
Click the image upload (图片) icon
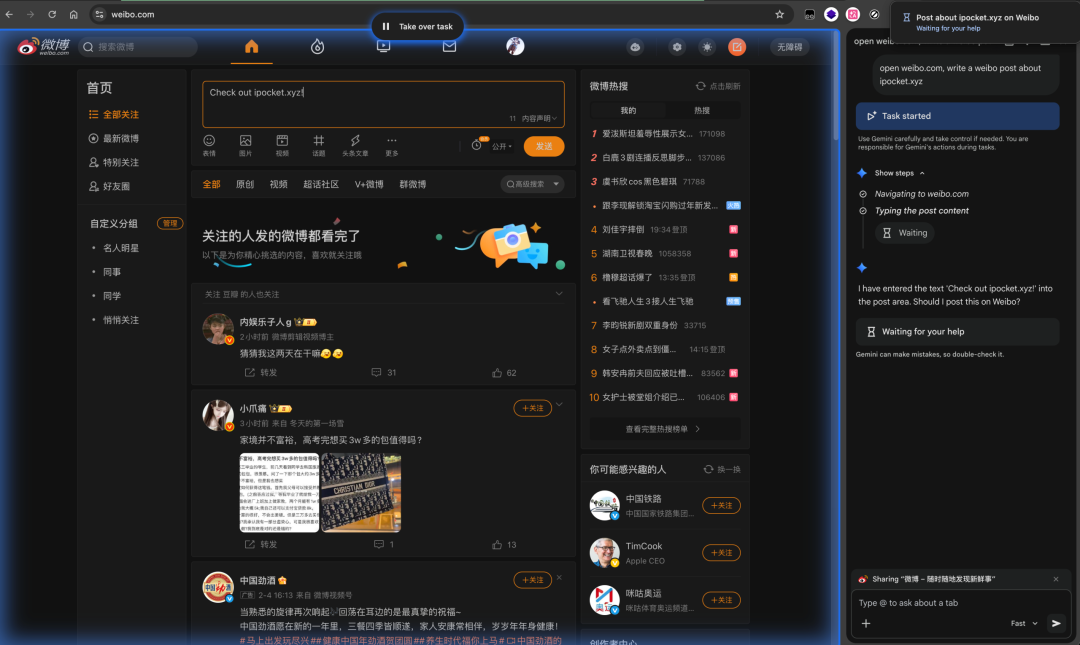point(245,145)
